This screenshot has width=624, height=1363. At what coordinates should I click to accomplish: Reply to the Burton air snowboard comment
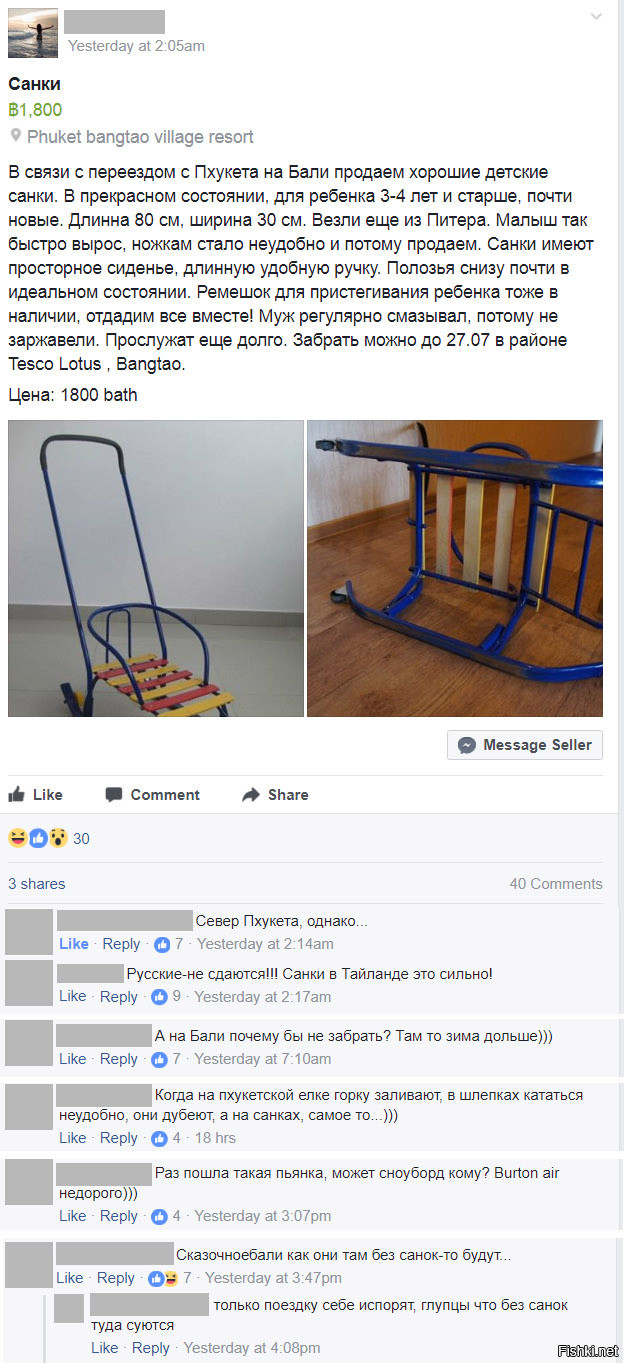pyautogui.click(x=119, y=1216)
